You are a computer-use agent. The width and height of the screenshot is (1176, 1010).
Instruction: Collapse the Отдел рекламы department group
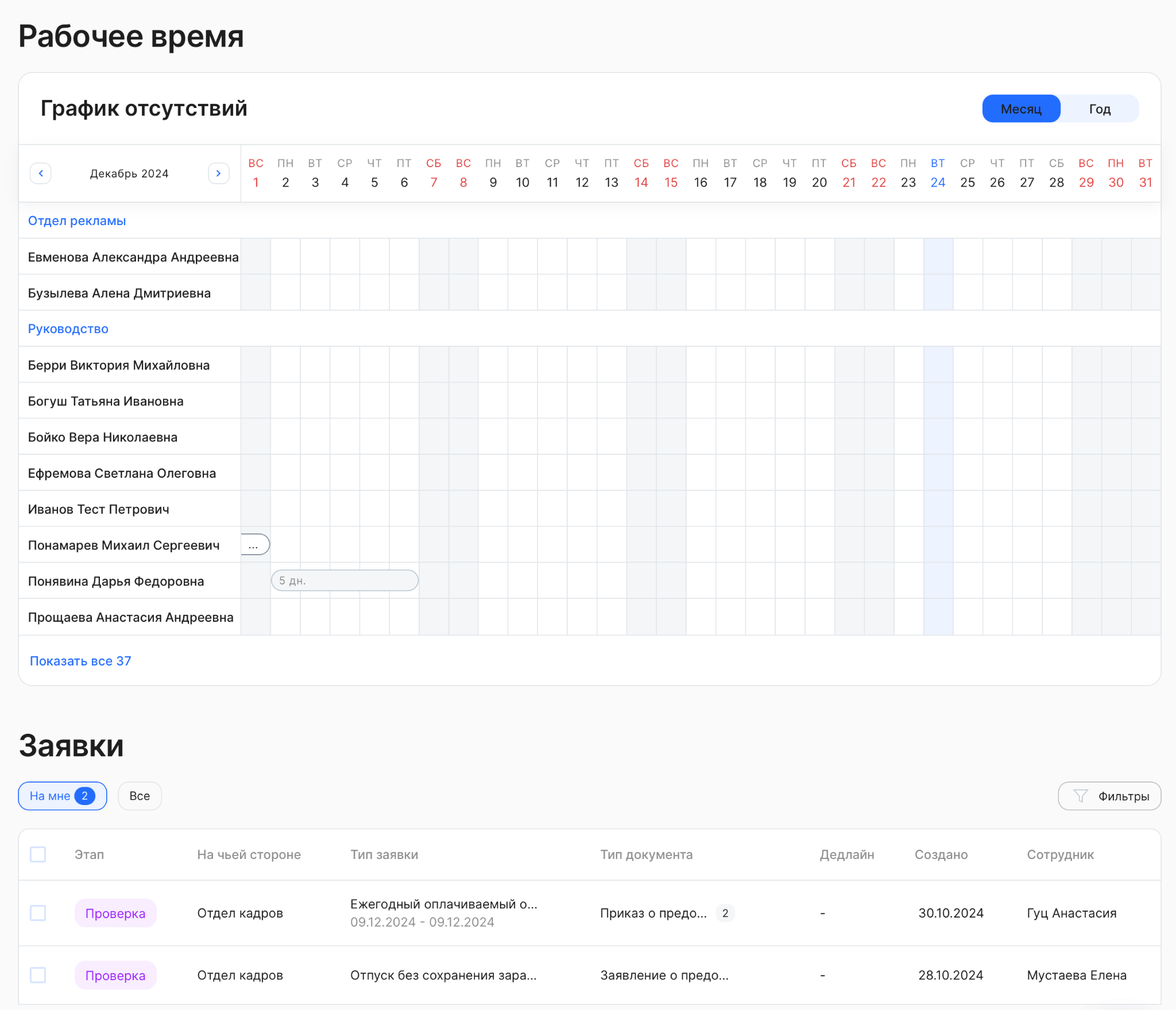[x=77, y=220]
